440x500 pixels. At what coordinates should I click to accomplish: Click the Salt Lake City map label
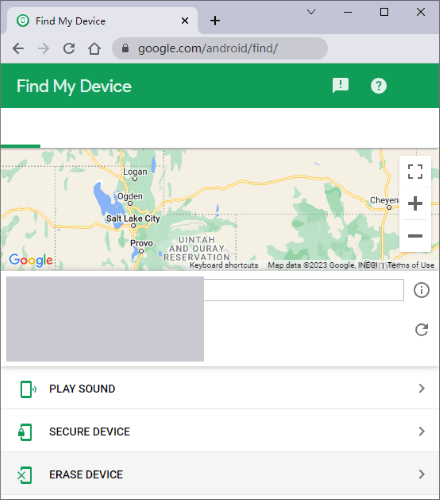click(x=133, y=219)
